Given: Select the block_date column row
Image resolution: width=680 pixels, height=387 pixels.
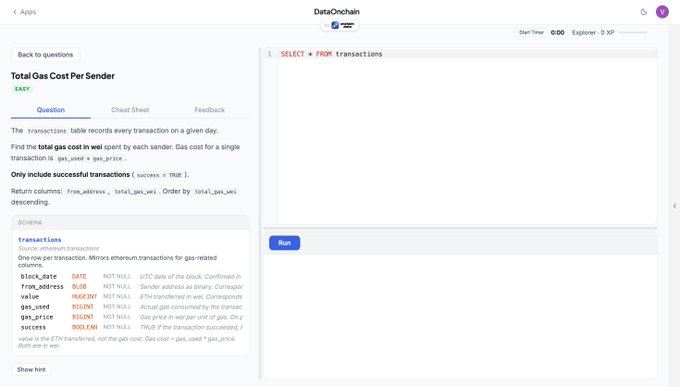Looking at the screenshot, I should point(131,276).
